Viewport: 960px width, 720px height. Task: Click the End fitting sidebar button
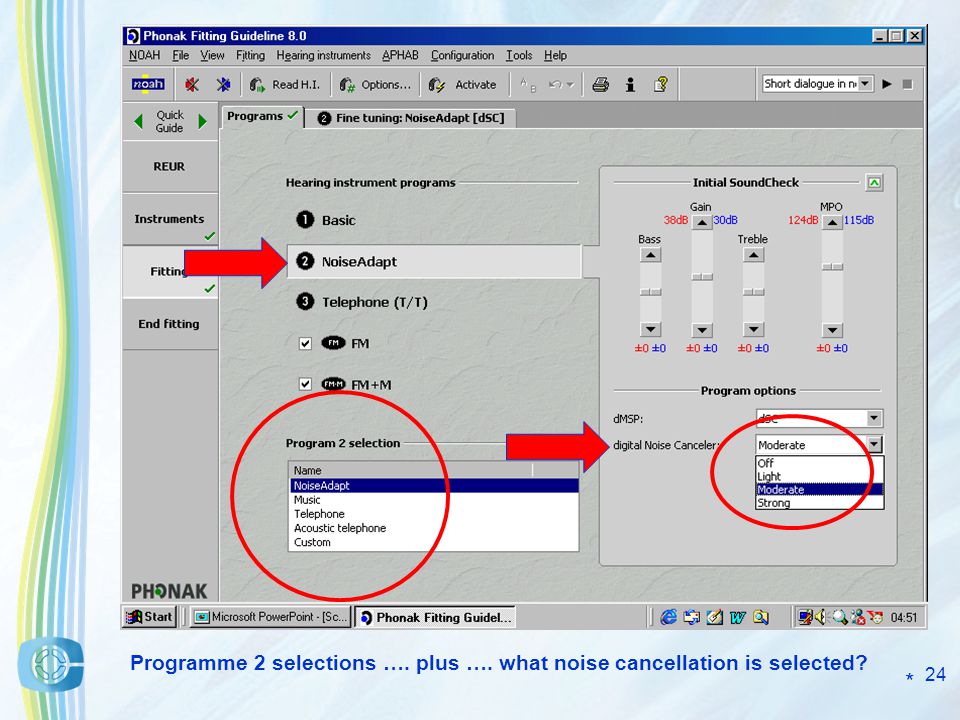point(170,324)
